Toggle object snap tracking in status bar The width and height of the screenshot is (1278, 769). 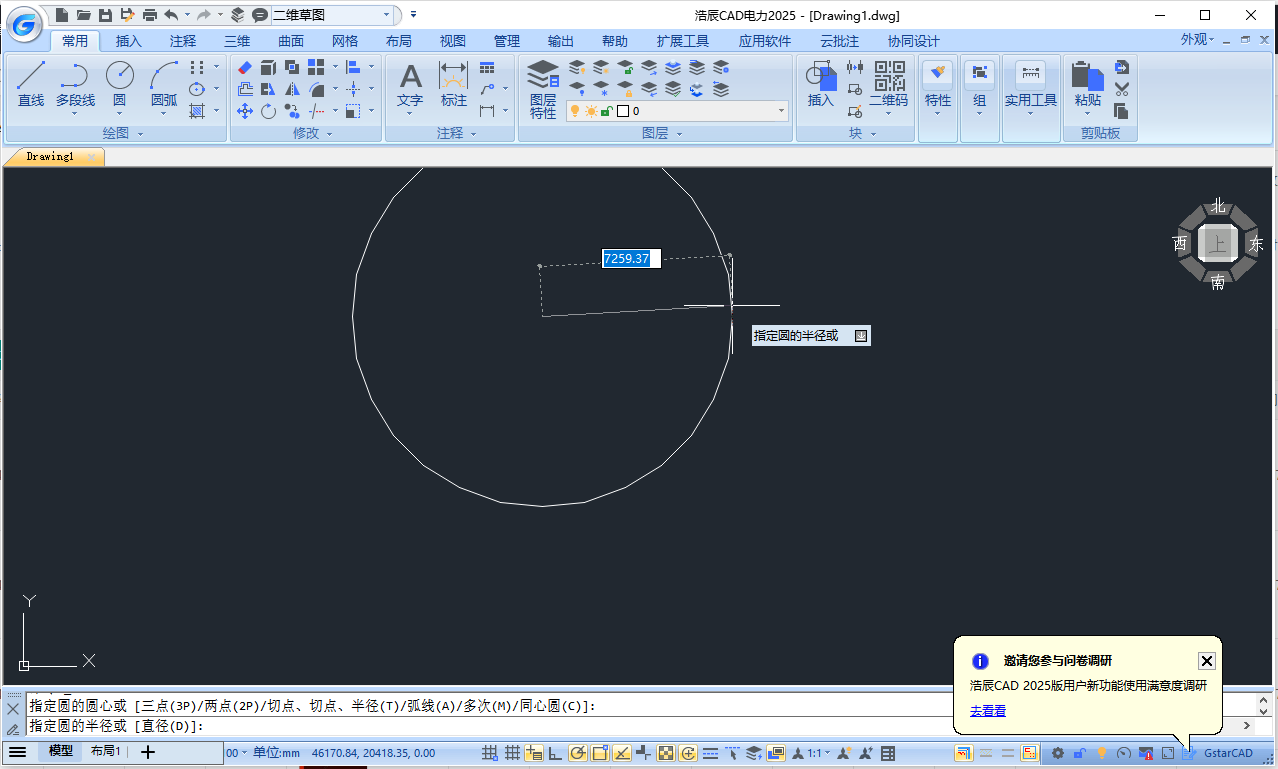[x=622, y=753]
